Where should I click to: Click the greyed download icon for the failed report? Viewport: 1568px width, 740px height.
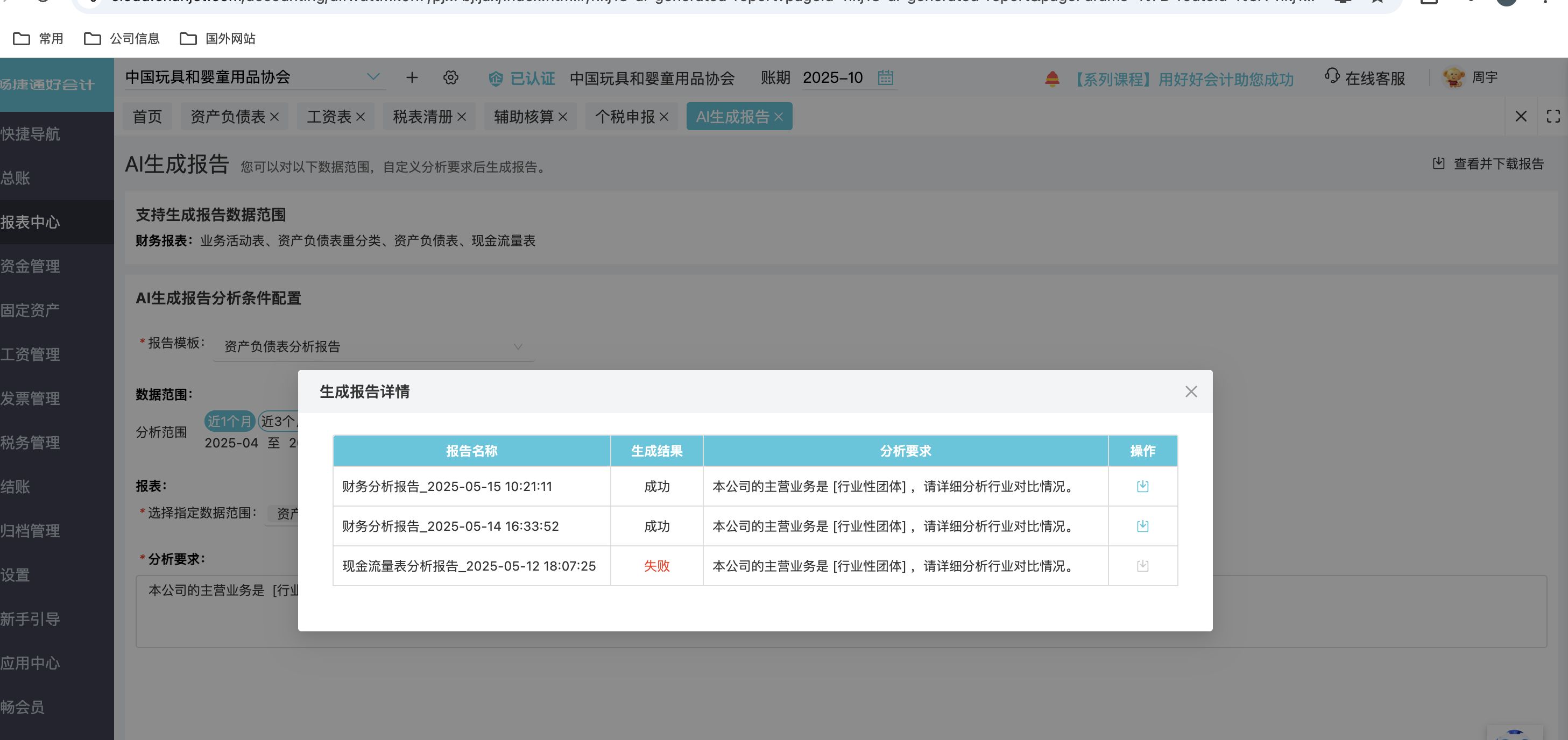point(1142,566)
